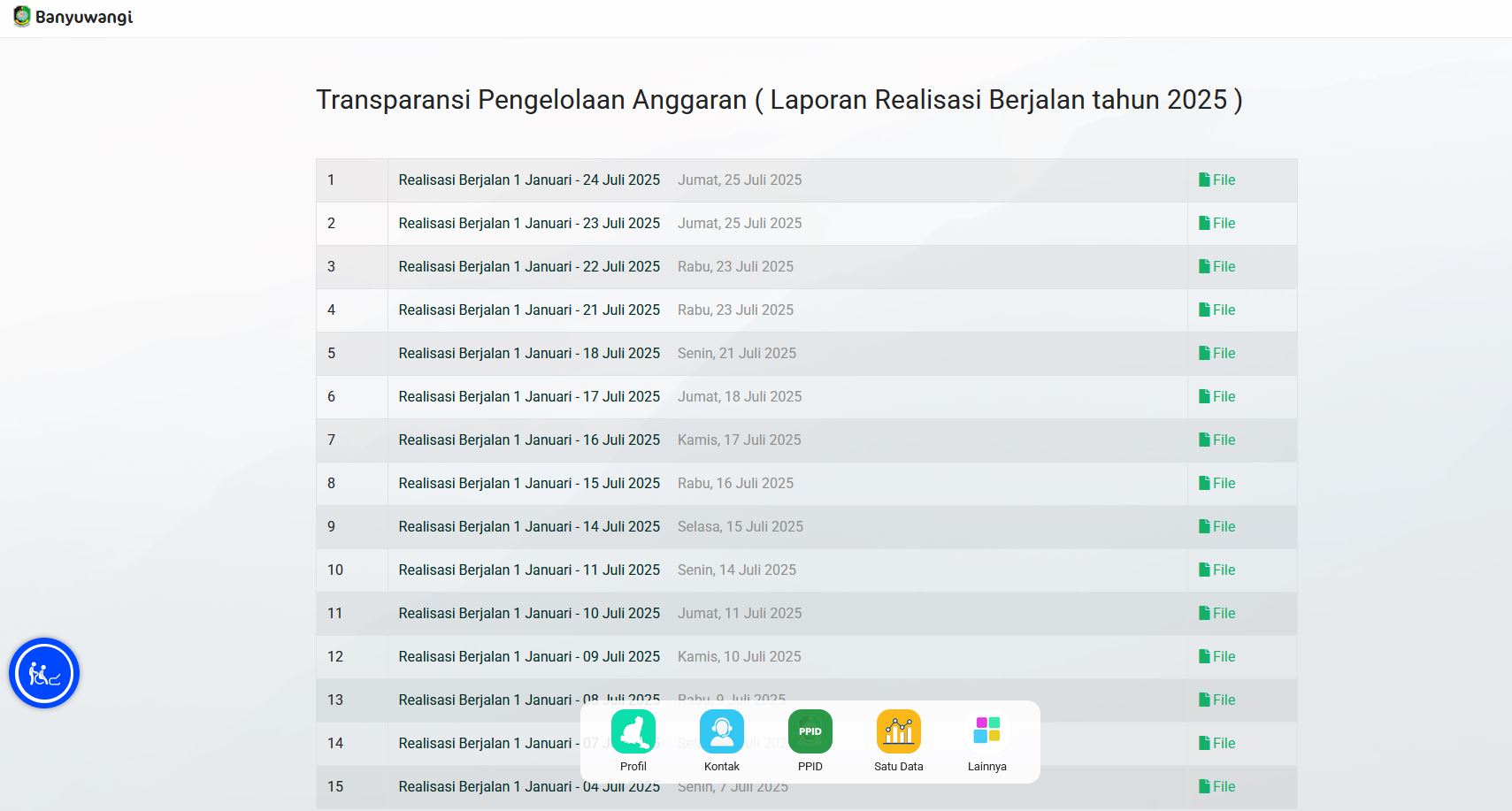Open the green PPID icon
Image resolution: width=1512 pixels, height=811 pixels.
click(x=810, y=731)
